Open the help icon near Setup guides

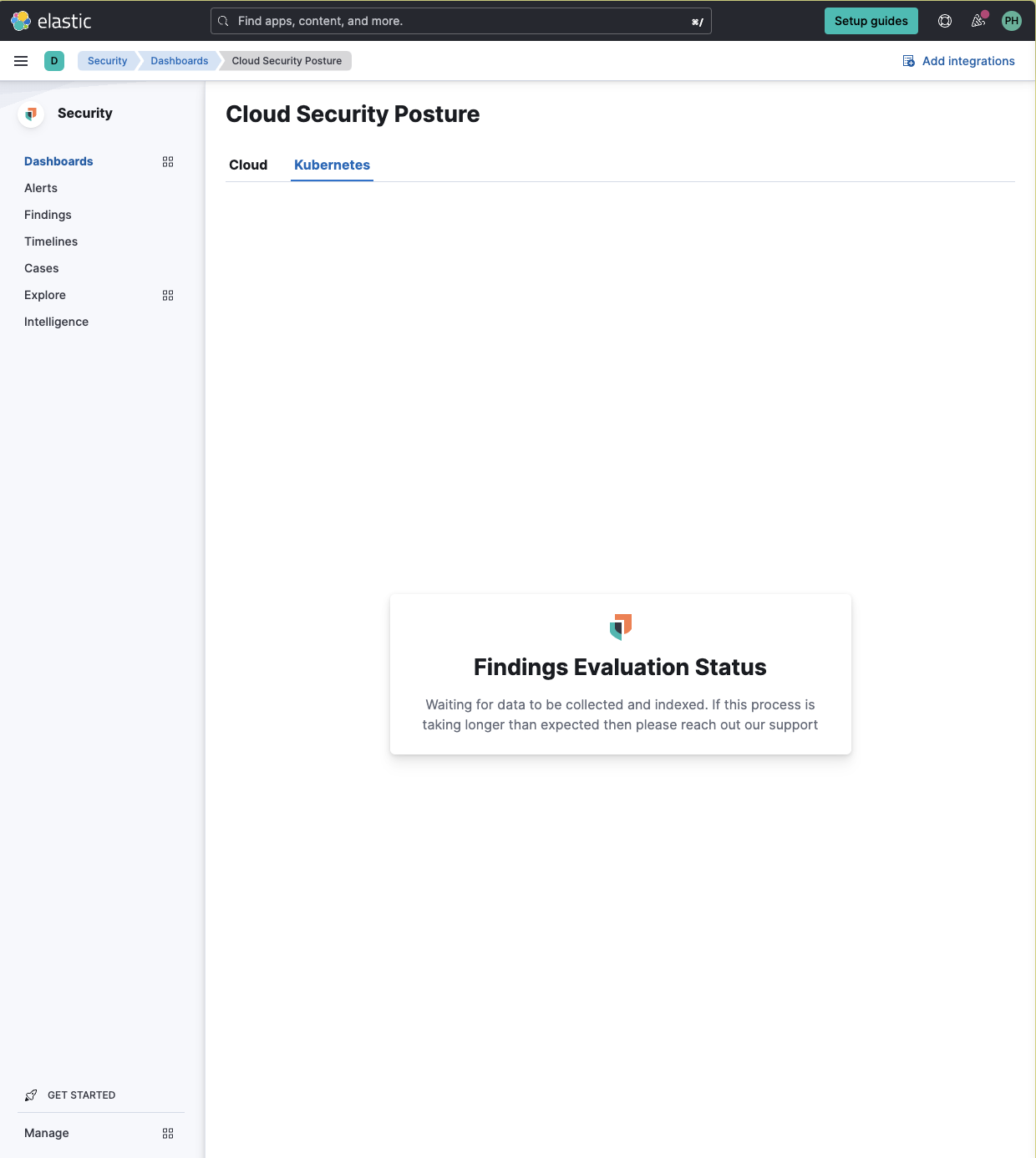point(945,21)
